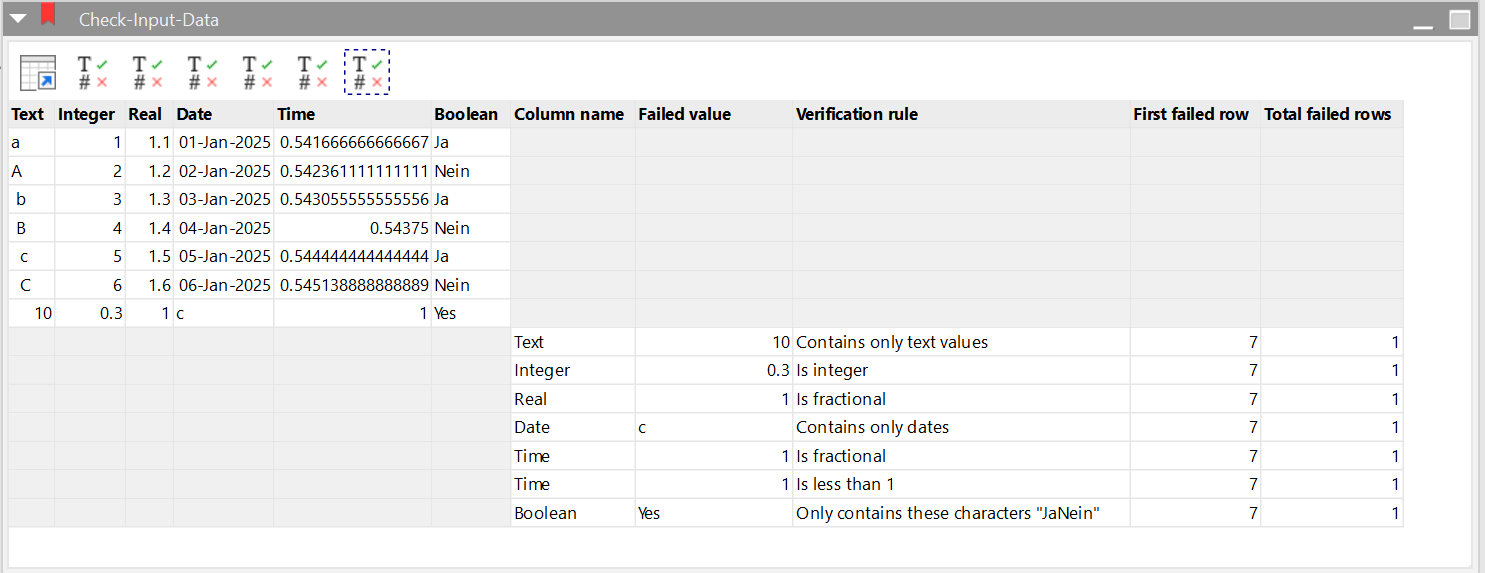Click the red bookmark icon in title bar

point(48,15)
